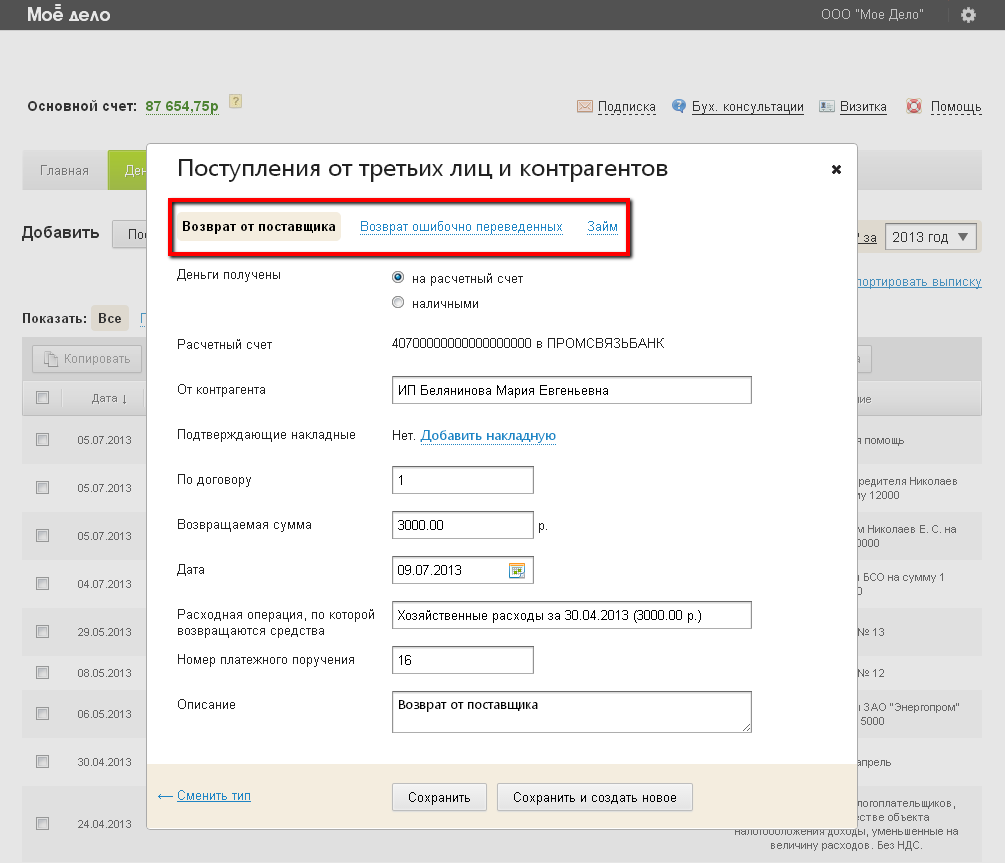The width and height of the screenshot is (1005, 863).
Task: Close the dialog with the X button
Action: point(836,169)
